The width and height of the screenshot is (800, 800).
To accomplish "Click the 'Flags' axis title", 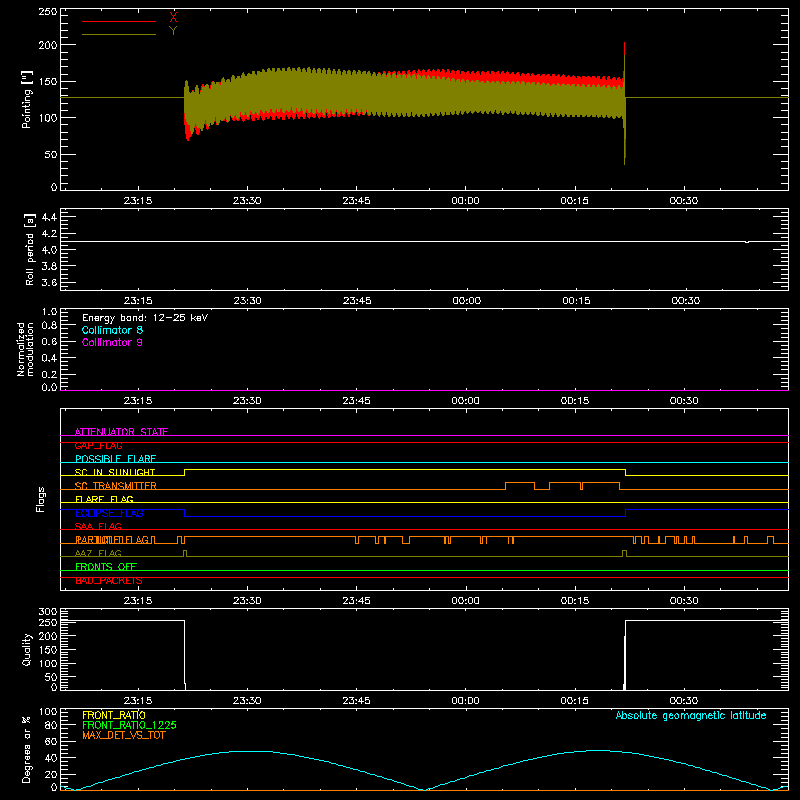I will 40,499.
